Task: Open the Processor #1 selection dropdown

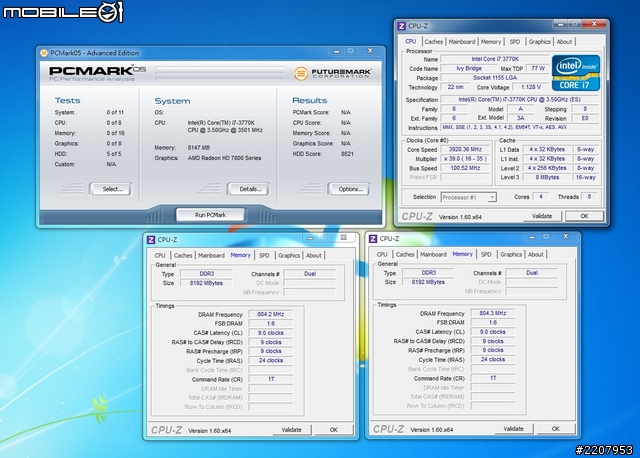Action: [469, 197]
